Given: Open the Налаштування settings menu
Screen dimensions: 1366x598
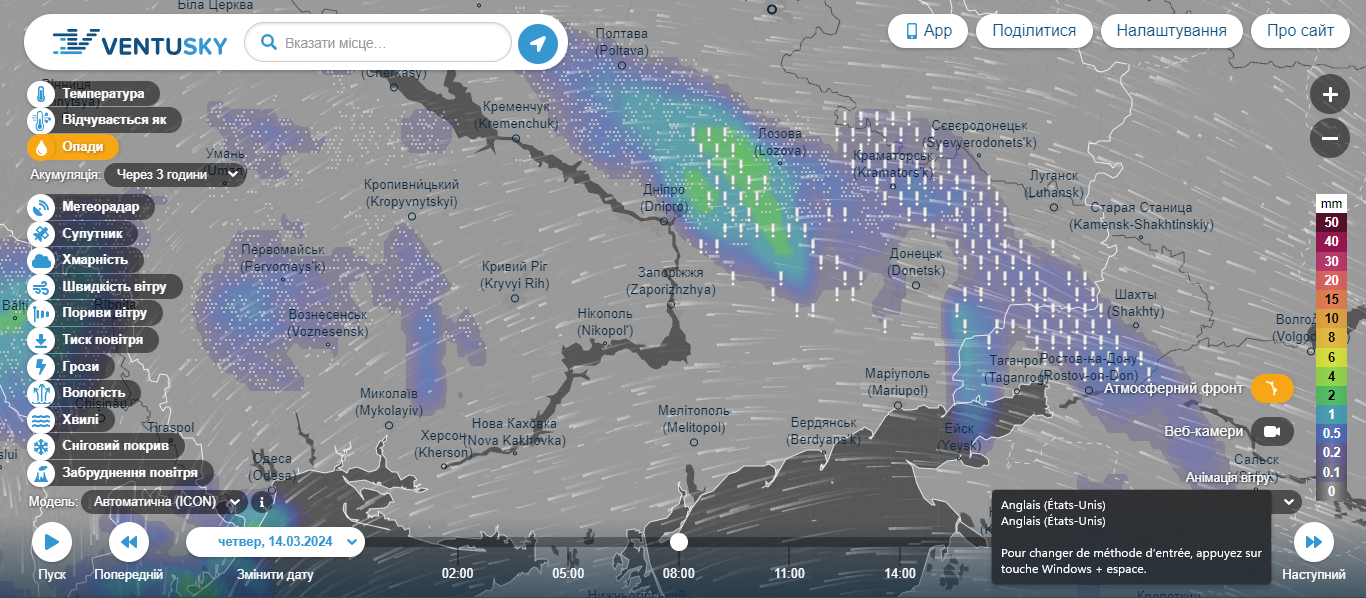Looking at the screenshot, I should [1171, 31].
